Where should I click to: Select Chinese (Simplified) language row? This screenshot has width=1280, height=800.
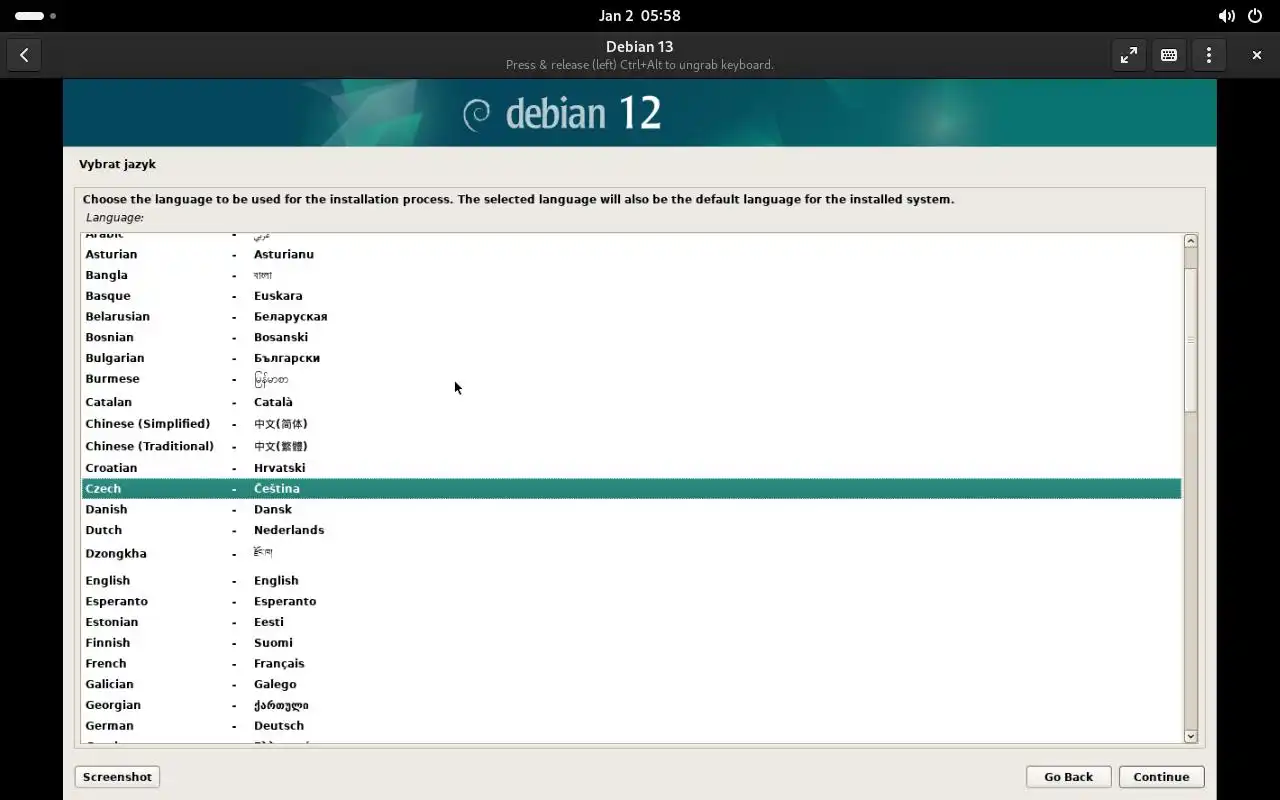click(x=631, y=424)
